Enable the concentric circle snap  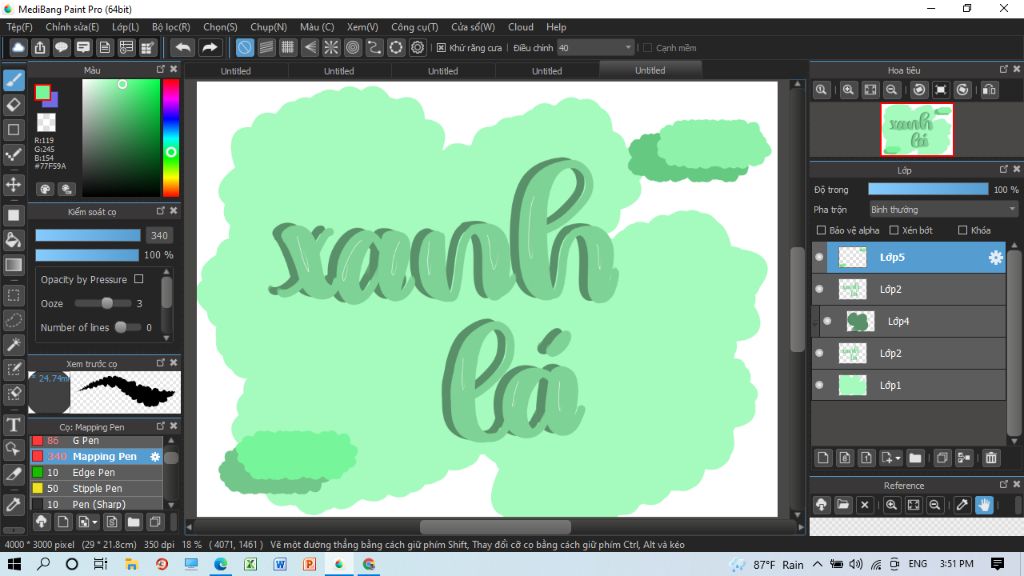coord(353,48)
